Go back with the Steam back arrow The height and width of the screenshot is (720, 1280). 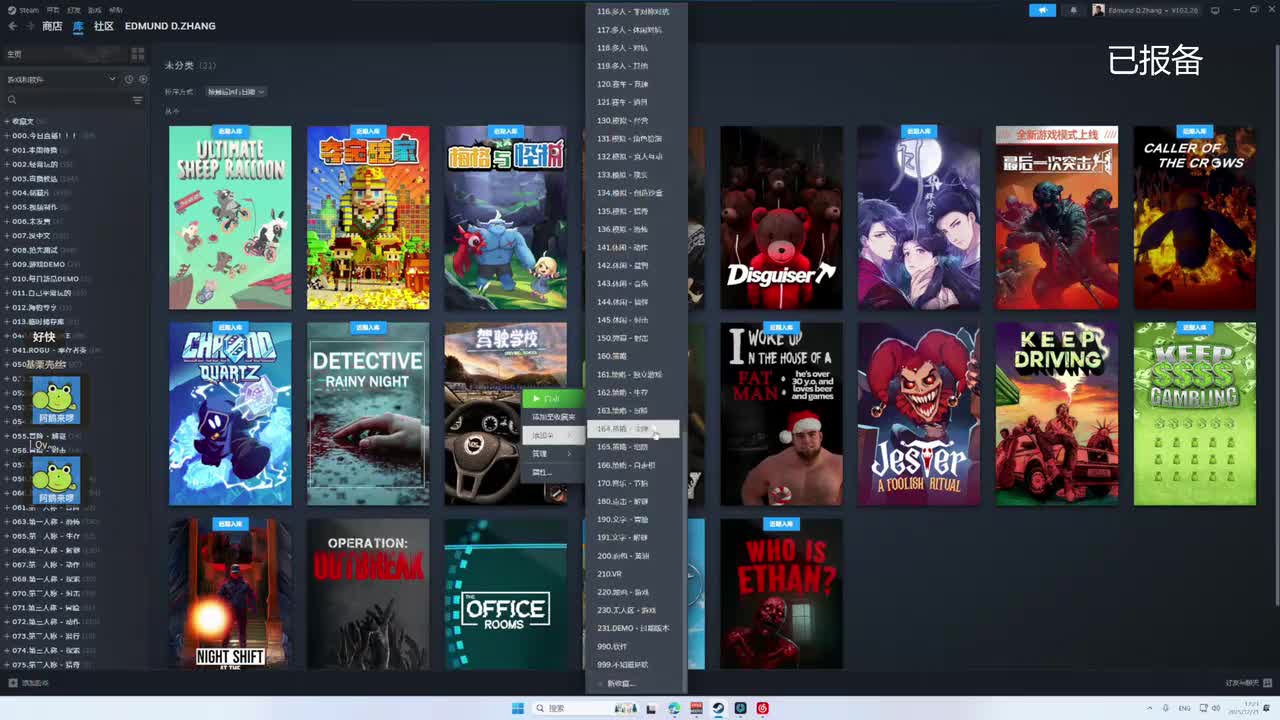coord(12,26)
